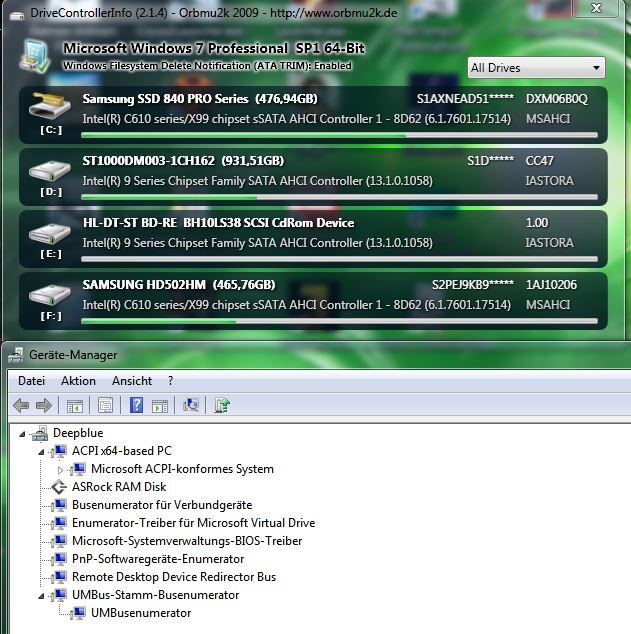This screenshot has width=631, height=634.
Task: Click icon beside Busenumerator für Verbundgeräte
Action: pyautogui.click(x=59, y=505)
